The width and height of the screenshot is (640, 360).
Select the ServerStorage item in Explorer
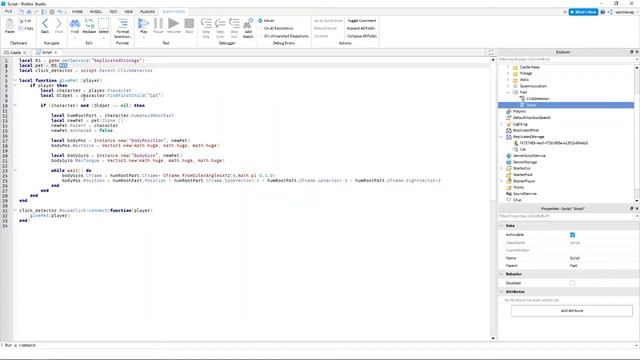[x=525, y=162]
